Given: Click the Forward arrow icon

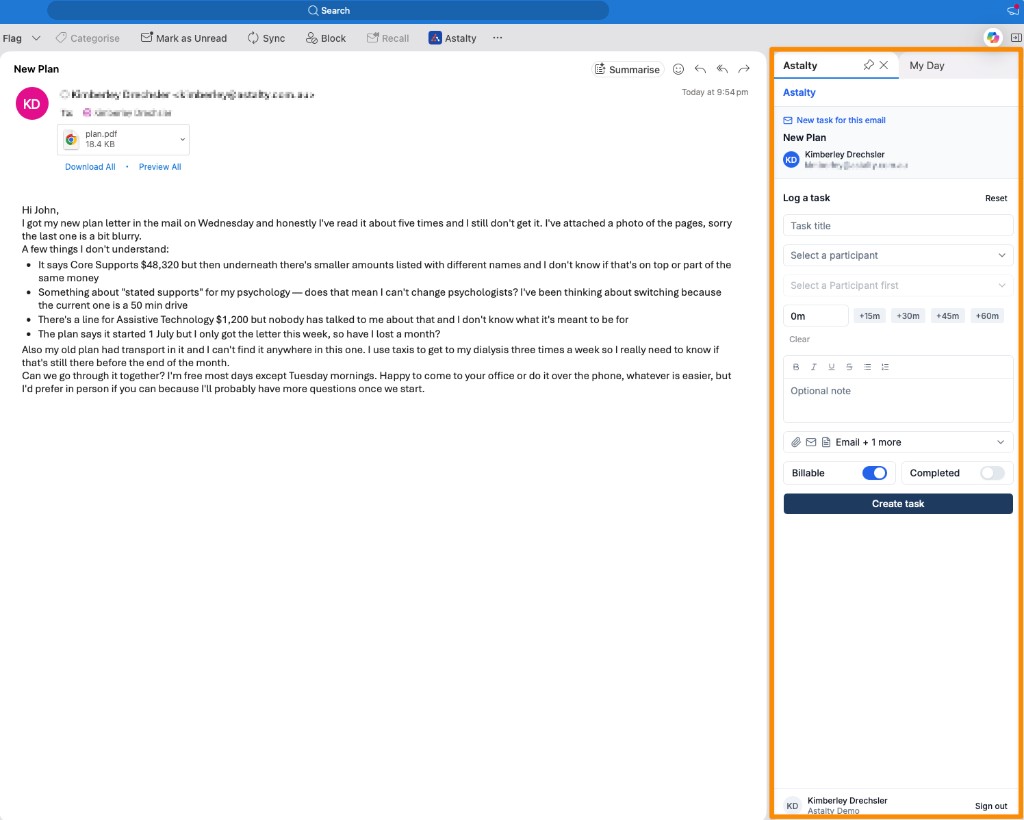Looking at the screenshot, I should click(x=744, y=69).
